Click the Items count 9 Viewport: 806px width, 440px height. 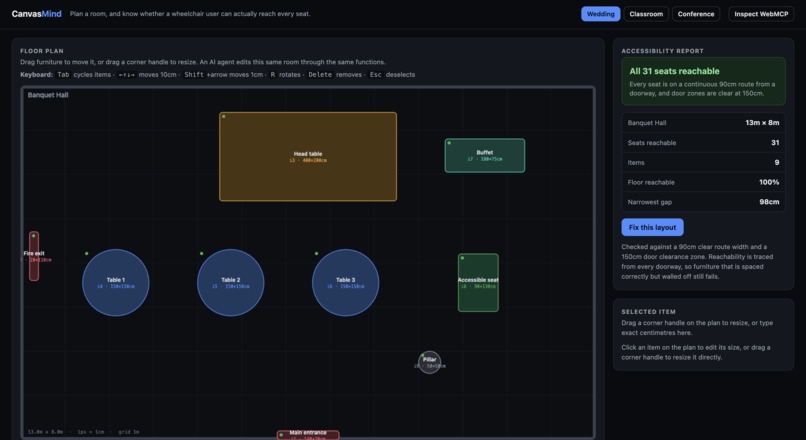(x=777, y=162)
